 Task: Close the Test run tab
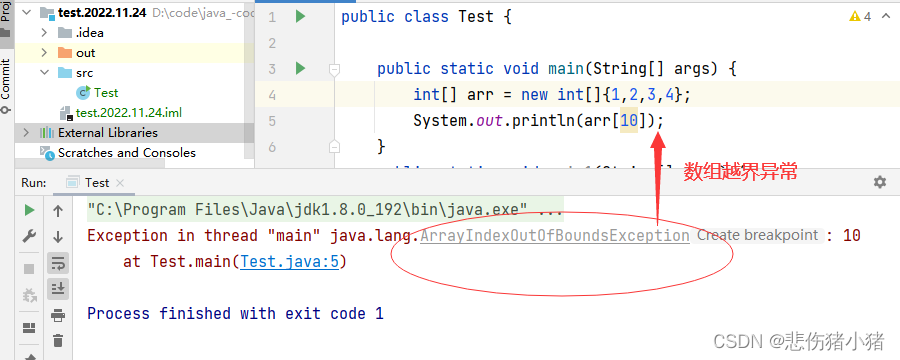[x=119, y=183]
